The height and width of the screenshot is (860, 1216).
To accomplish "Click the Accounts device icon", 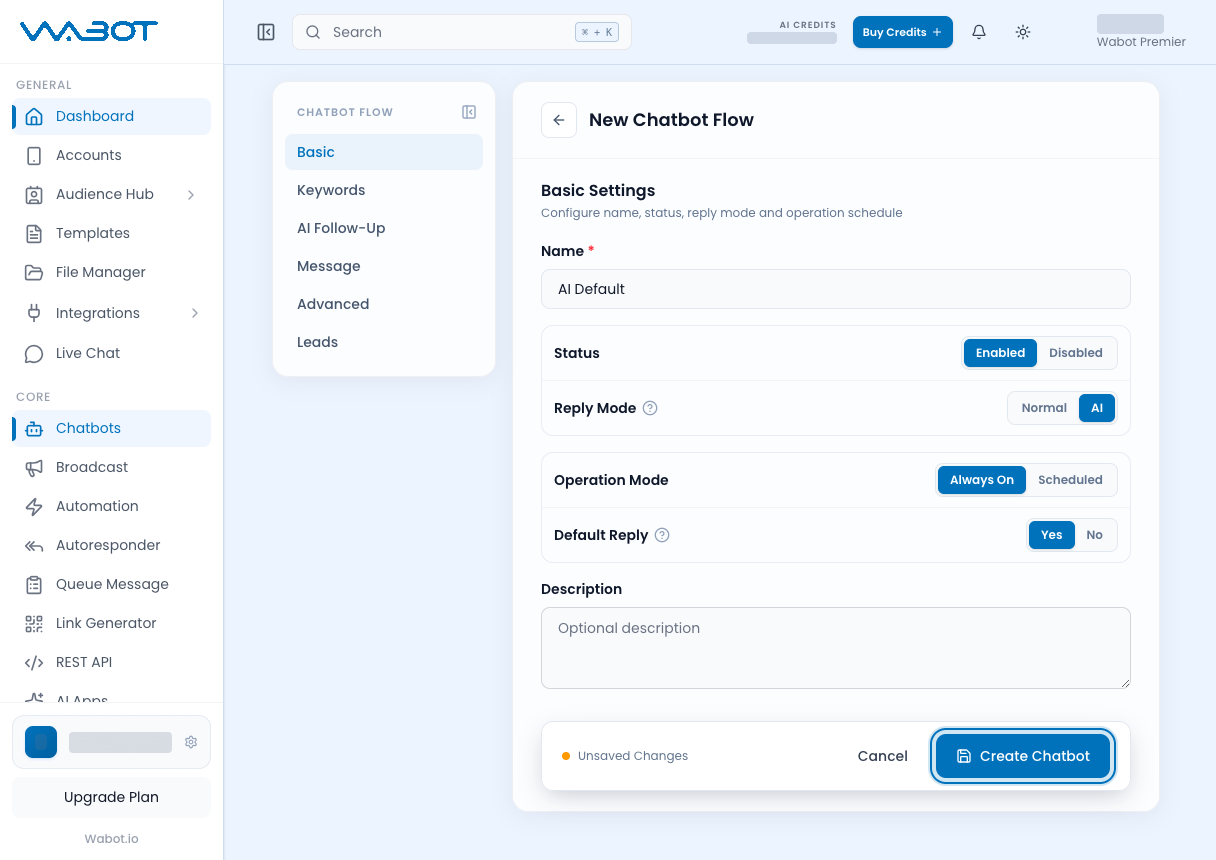I will point(34,155).
